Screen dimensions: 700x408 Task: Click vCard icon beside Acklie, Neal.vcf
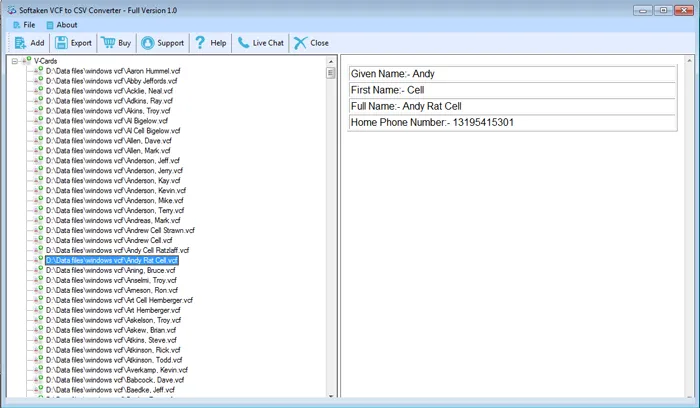pyautogui.click(x=38, y=91)
